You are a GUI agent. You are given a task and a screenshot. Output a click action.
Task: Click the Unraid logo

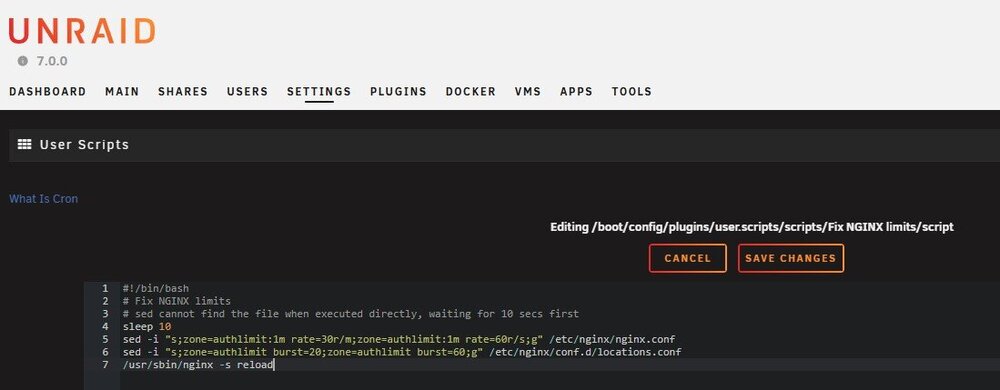click(x=82, y=31)
